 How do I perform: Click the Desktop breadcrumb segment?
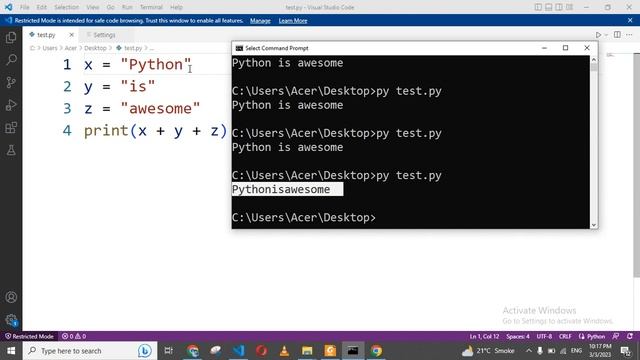(x=95, y=48)
